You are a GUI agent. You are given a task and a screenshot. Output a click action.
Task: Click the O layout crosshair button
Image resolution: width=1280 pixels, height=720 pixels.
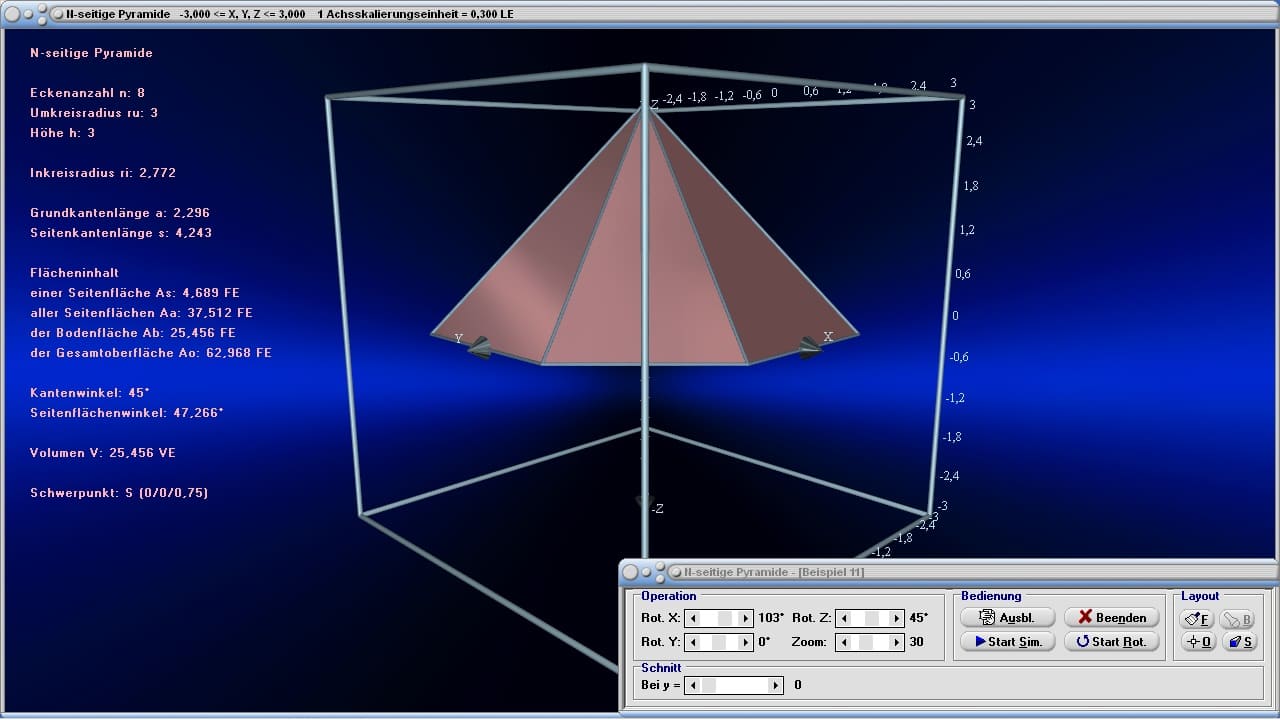pos(1198,642)
